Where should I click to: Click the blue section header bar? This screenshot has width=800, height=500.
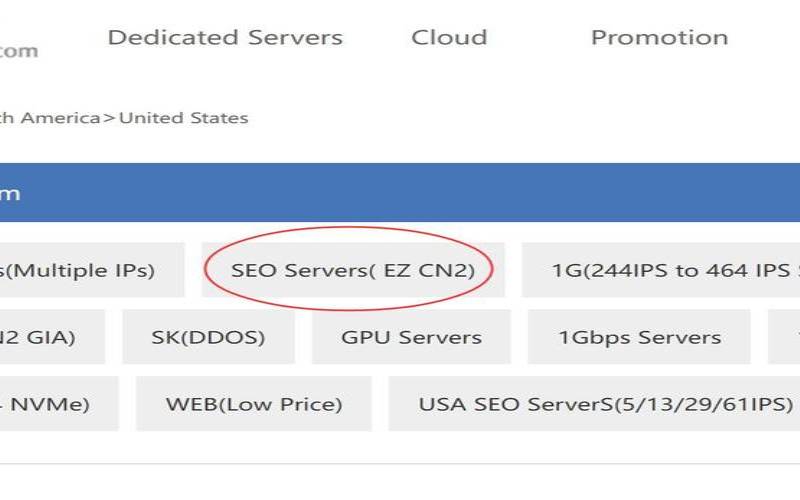coord(400,193)
